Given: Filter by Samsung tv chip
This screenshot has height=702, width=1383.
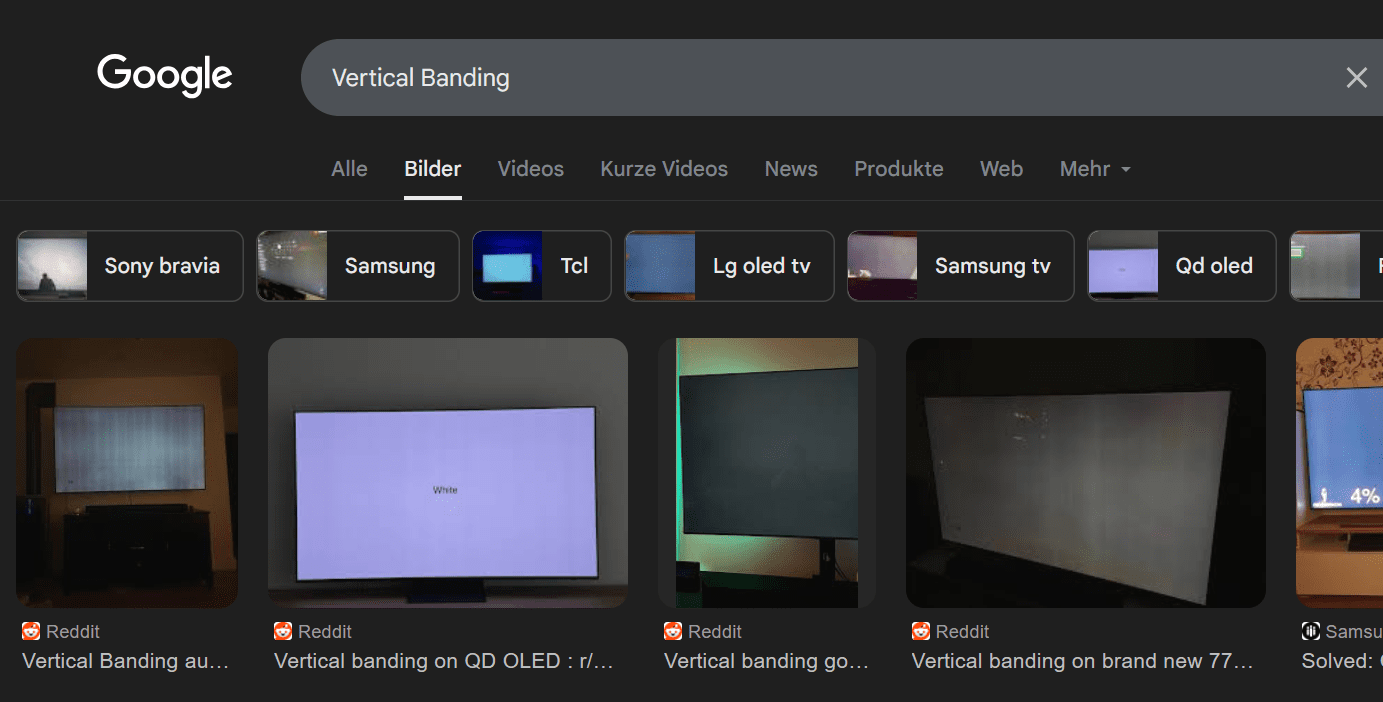Looking at the screenshot, I should pyautogui.click(x=961, y=266).
